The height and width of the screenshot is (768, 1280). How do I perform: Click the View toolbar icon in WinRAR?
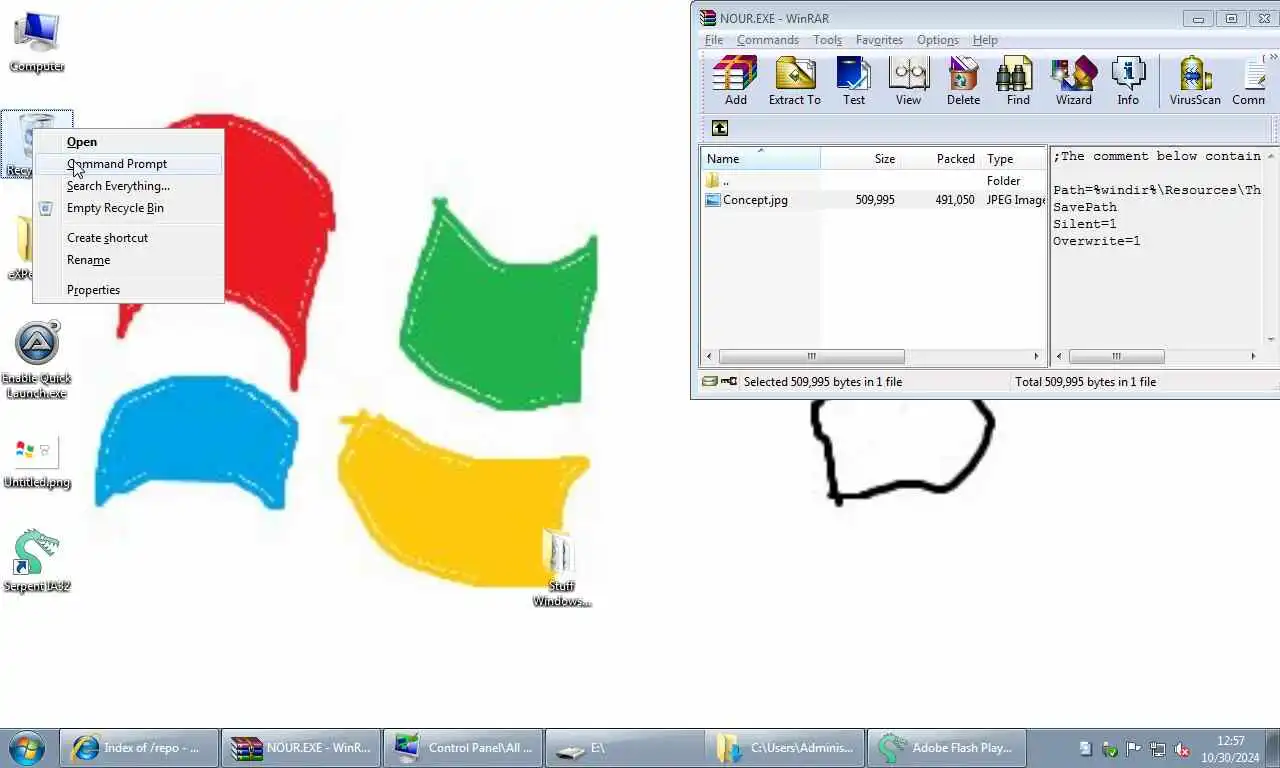click(x=909, y=80)
